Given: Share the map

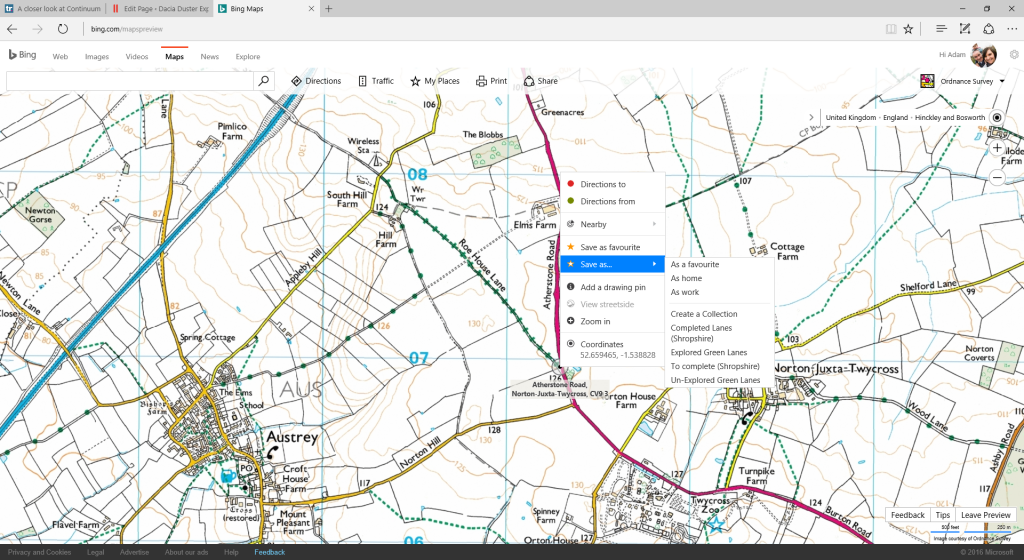Looking at the screenshot, I should pyautogui.click(x=541, y=81).
